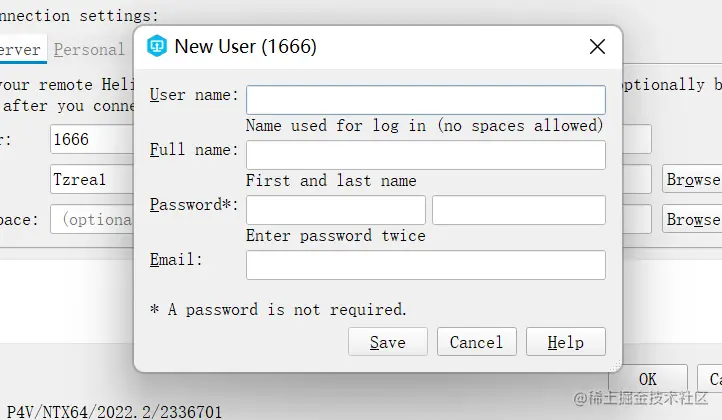Image resolution: width=722 pixels, height=420 pixels.
Task: Click the partially visible button beside OK
Action: (712, 379)
